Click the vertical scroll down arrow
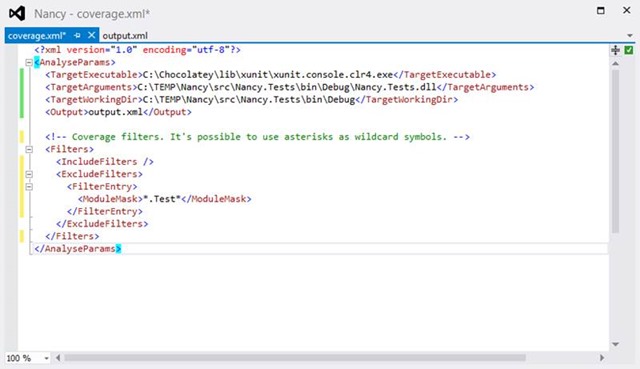The height and width of the screenshot is (369, 640). [616, 345]
